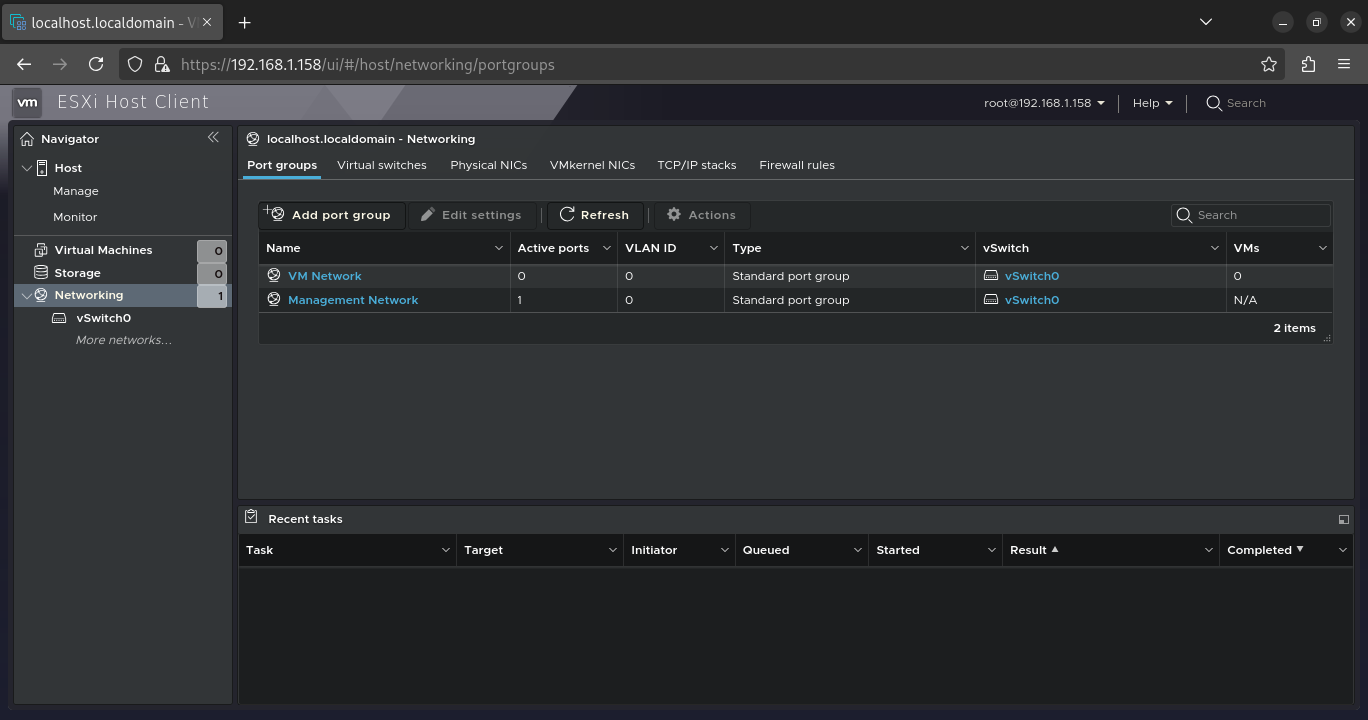
Task: List all tabs with browser chevron
Action: pyautogui.click(x=1205, y=22)
